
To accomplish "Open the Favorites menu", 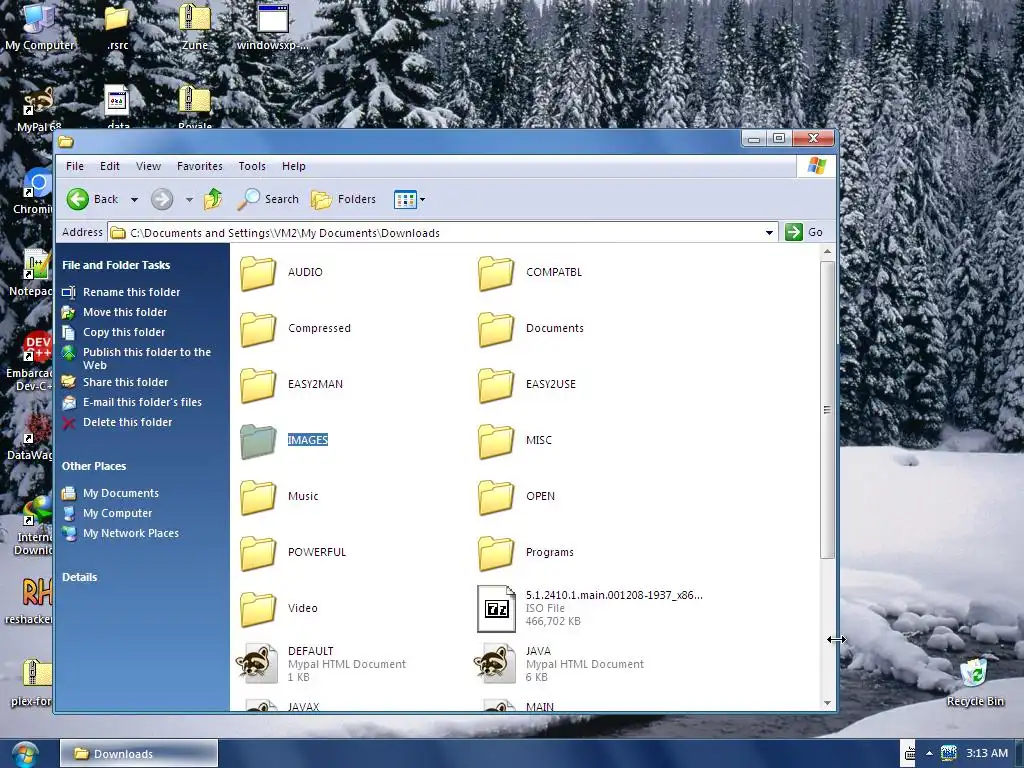I will 200,166.
